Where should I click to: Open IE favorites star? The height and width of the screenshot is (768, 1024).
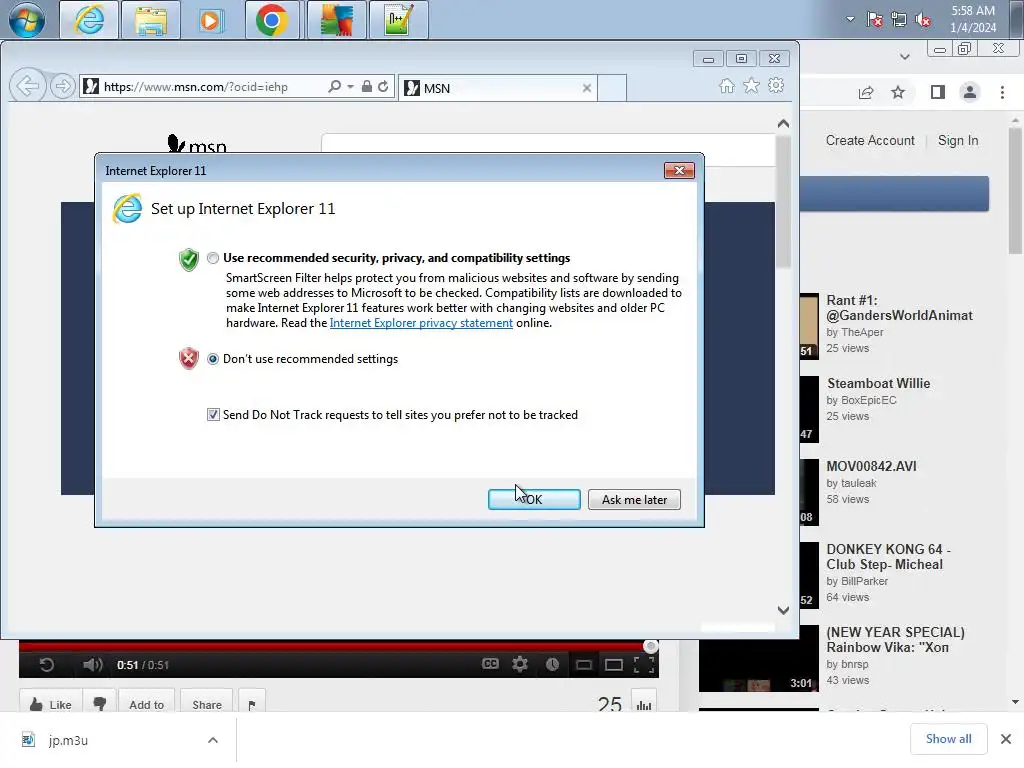point(752,86)
